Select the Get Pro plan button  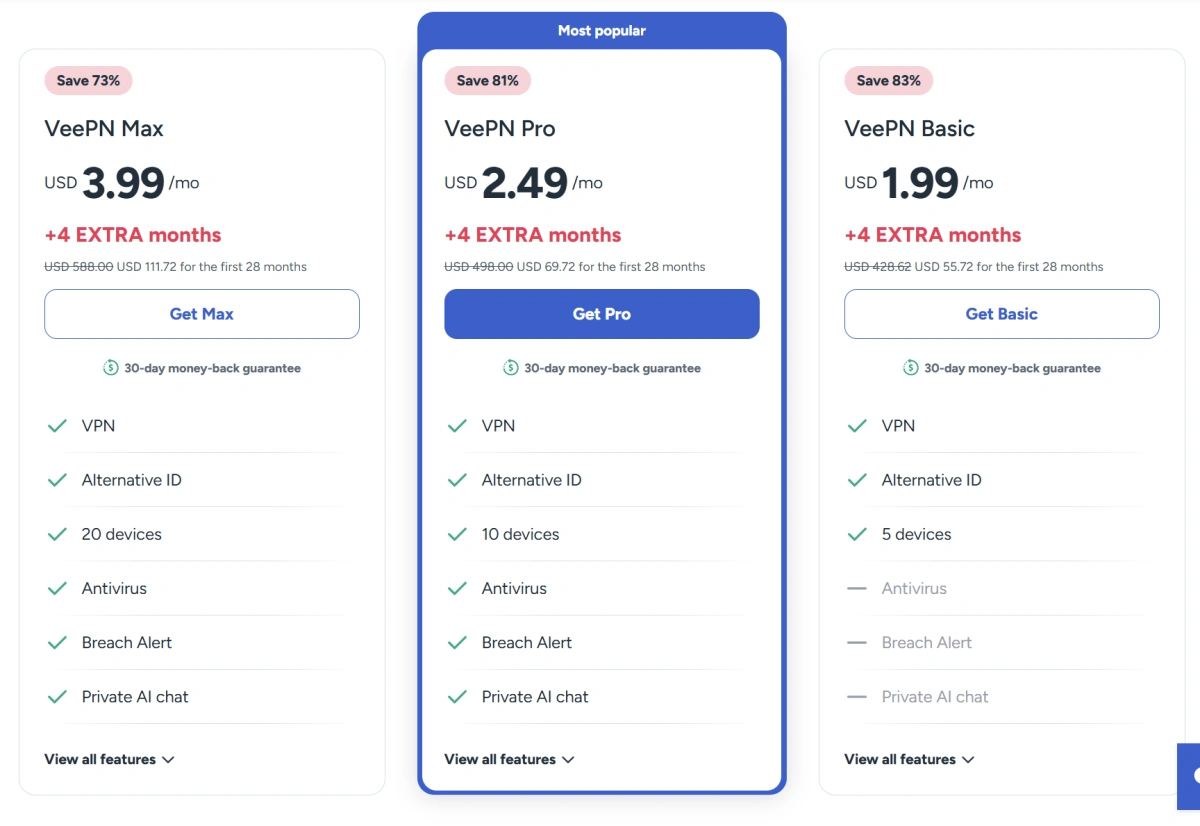coord(602,314)
